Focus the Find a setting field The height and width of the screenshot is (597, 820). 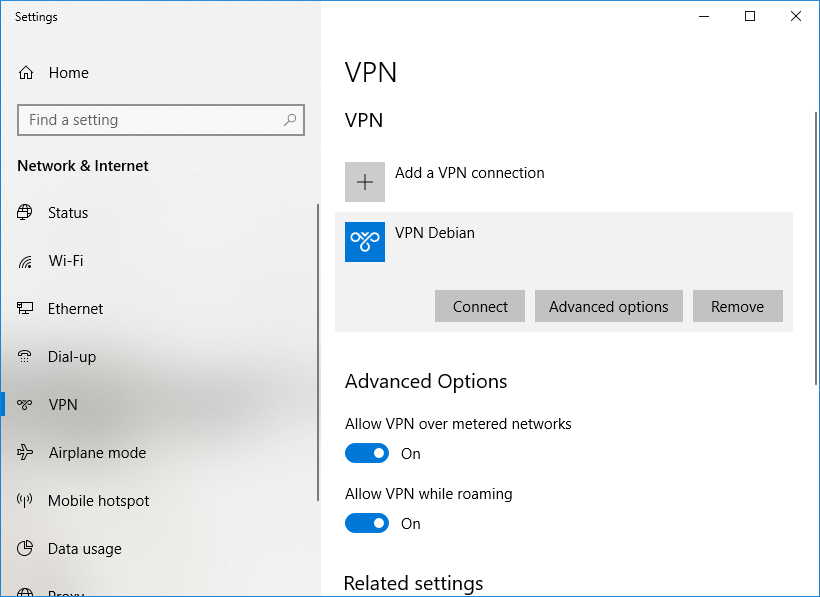pyautogui.click(x=150, y=120)
